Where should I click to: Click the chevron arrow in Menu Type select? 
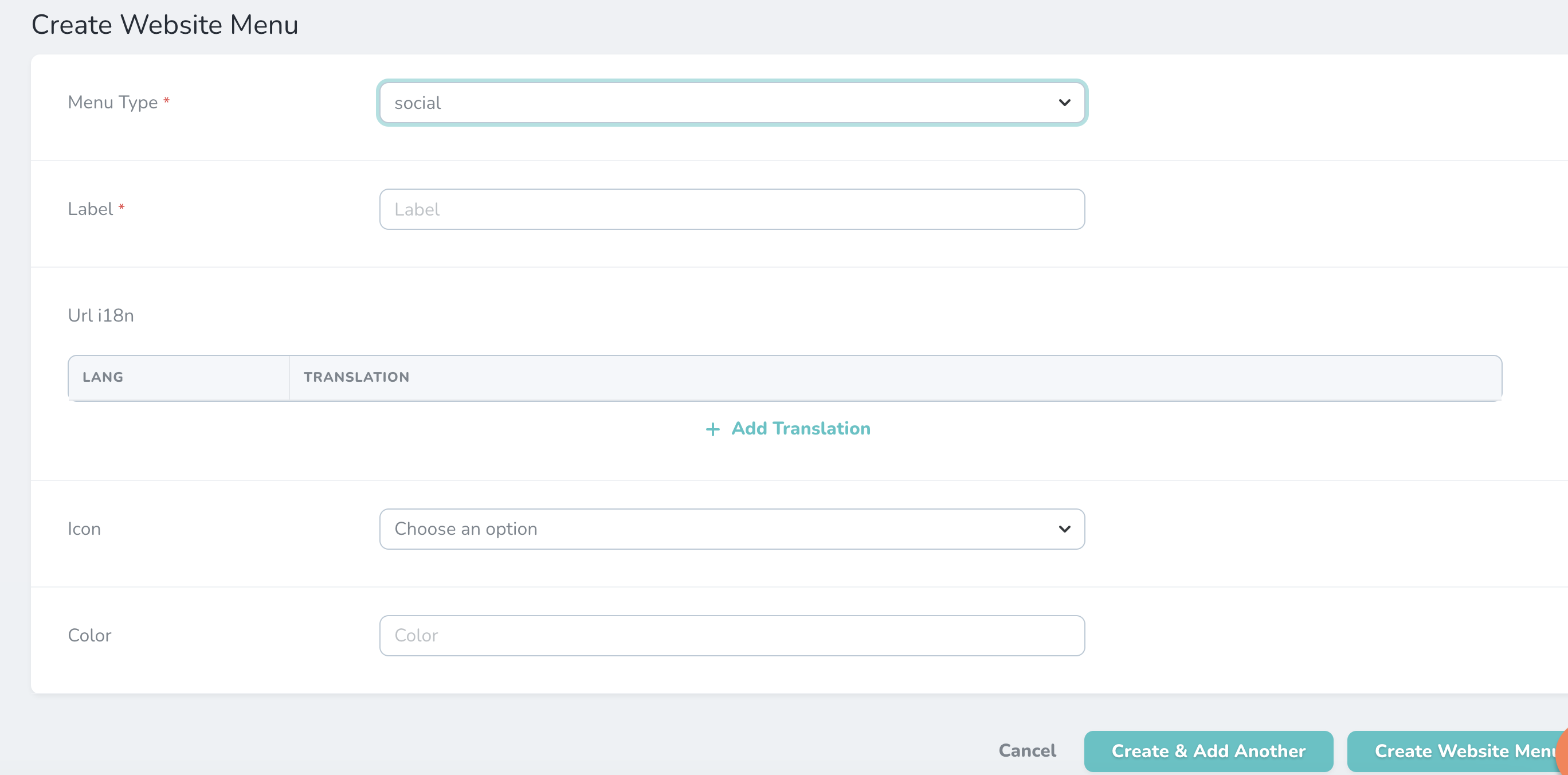(x=1064, y=103)
